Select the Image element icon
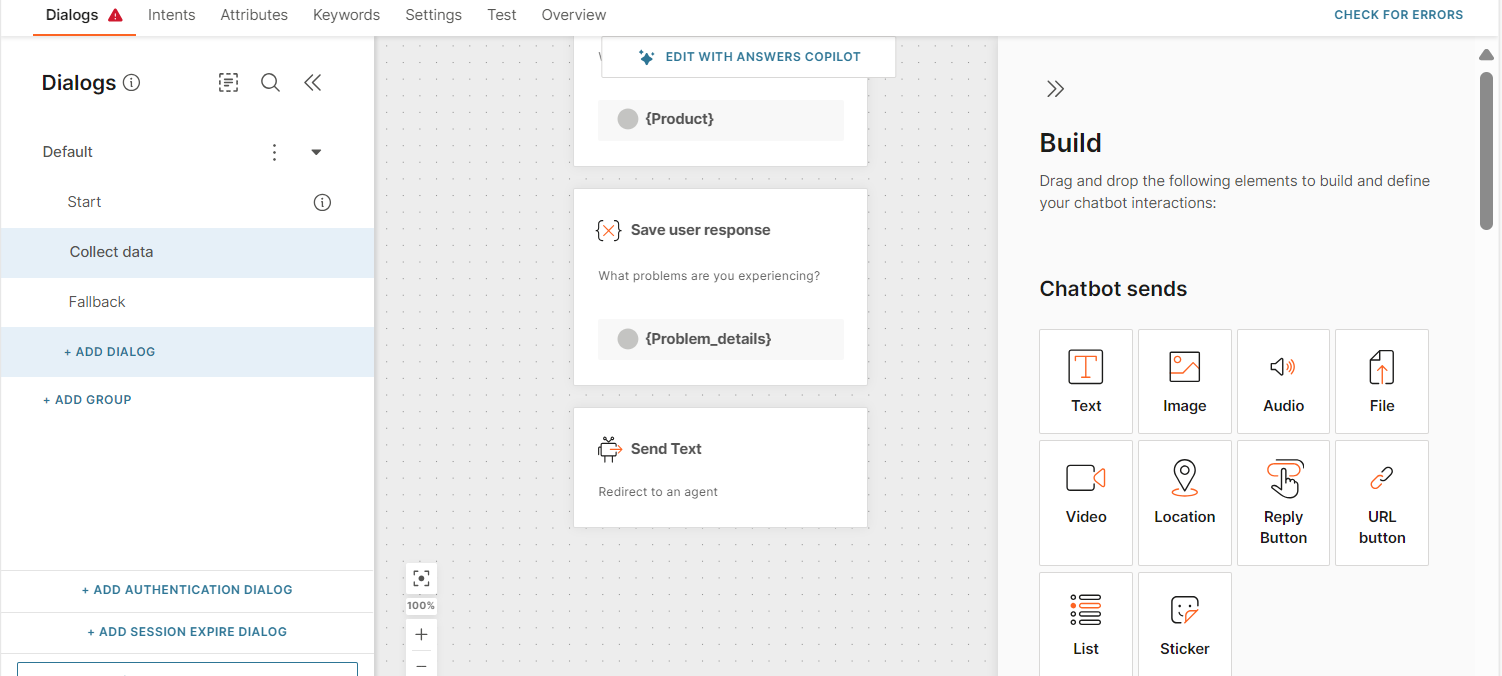The width and height of the screenshot is (1502, 676). coord(1184,368)
